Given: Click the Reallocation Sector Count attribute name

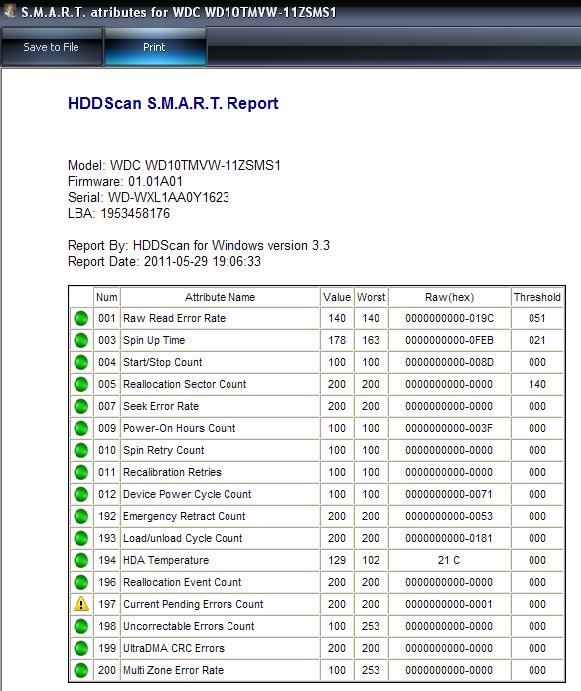Looking at the screenshot, I should pos(185,384).
